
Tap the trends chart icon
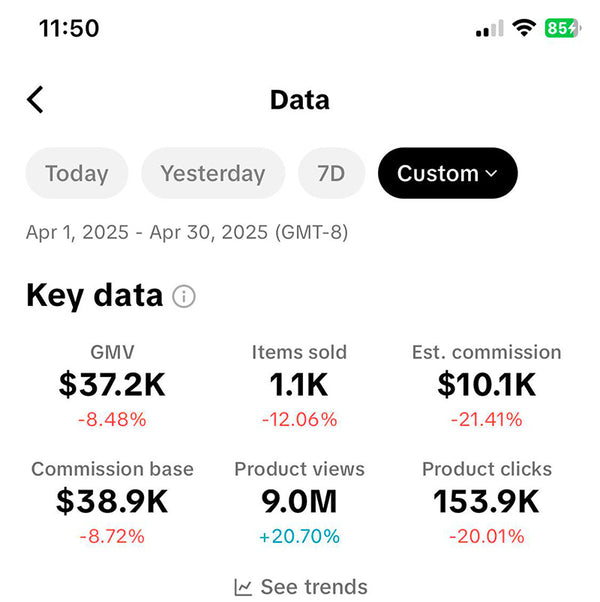pyautogui.click(x=243, y=587)
